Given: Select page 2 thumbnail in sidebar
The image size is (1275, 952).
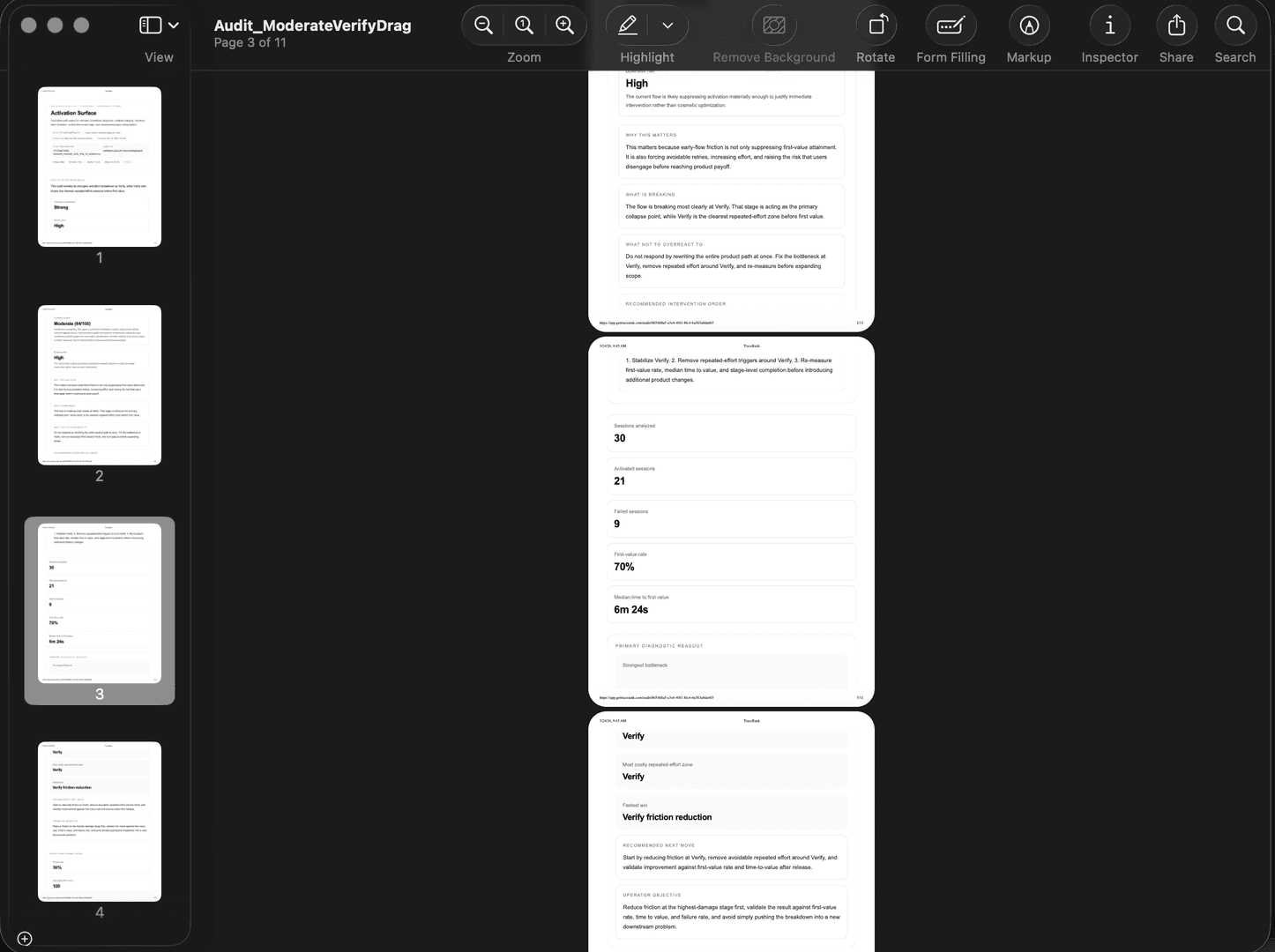Looking at the screenshot, I should tap(100, 385).
